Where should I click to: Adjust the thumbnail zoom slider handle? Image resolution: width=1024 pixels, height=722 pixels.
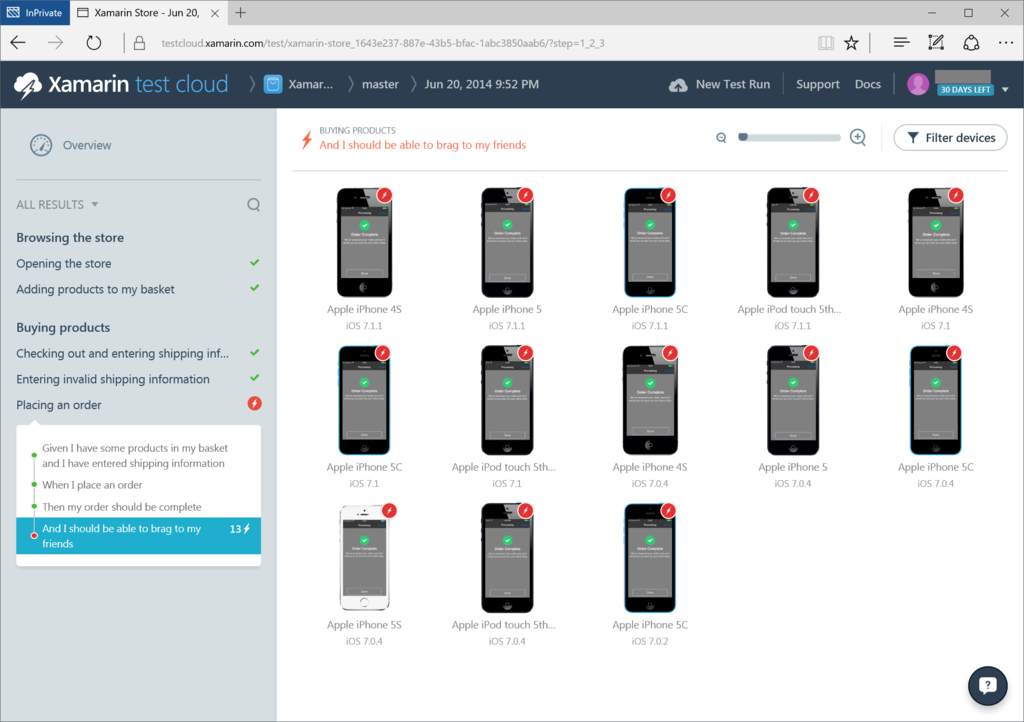click(x=743, y=137)
